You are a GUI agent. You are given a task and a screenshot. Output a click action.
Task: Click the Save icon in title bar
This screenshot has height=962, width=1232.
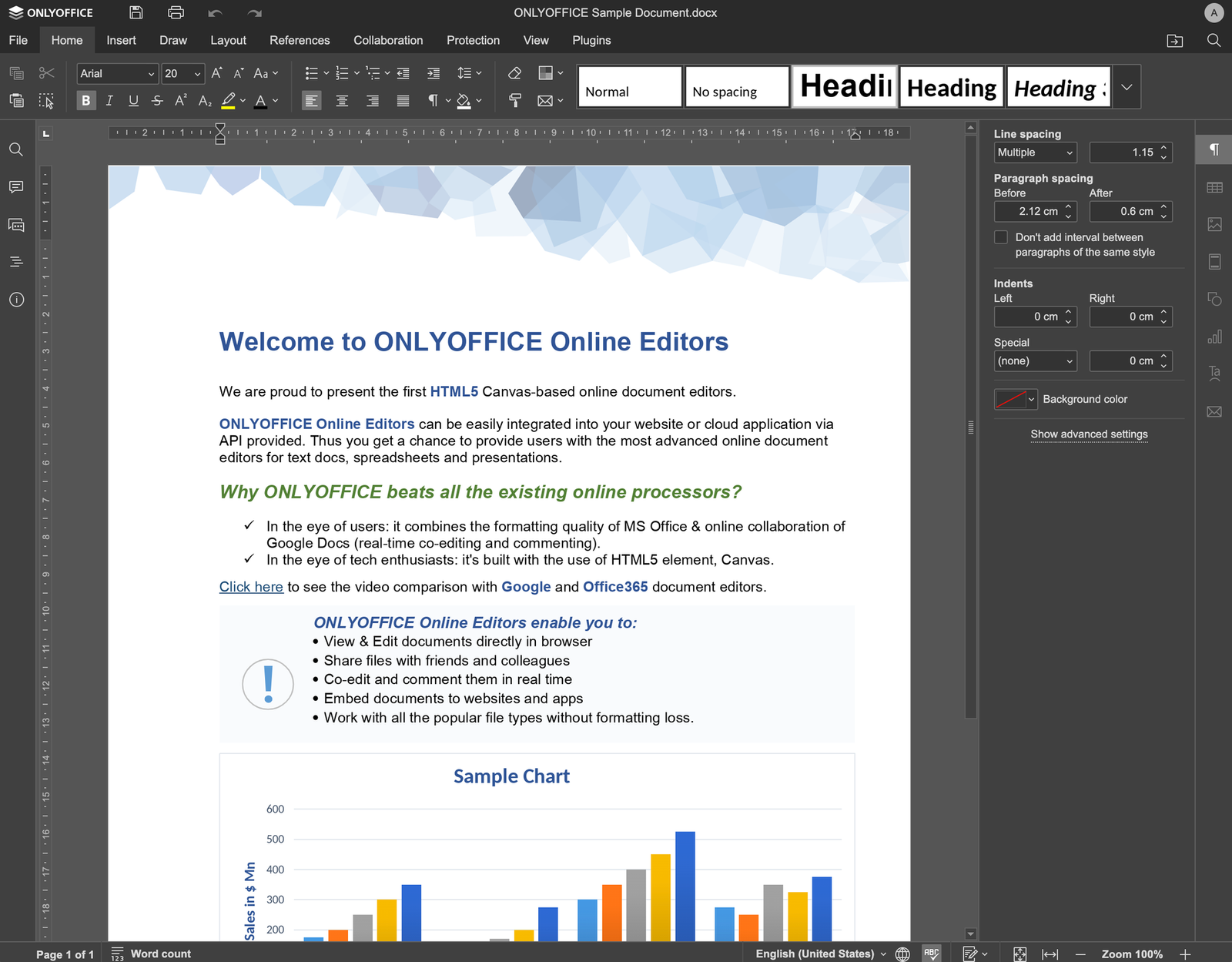pos(136,12)
